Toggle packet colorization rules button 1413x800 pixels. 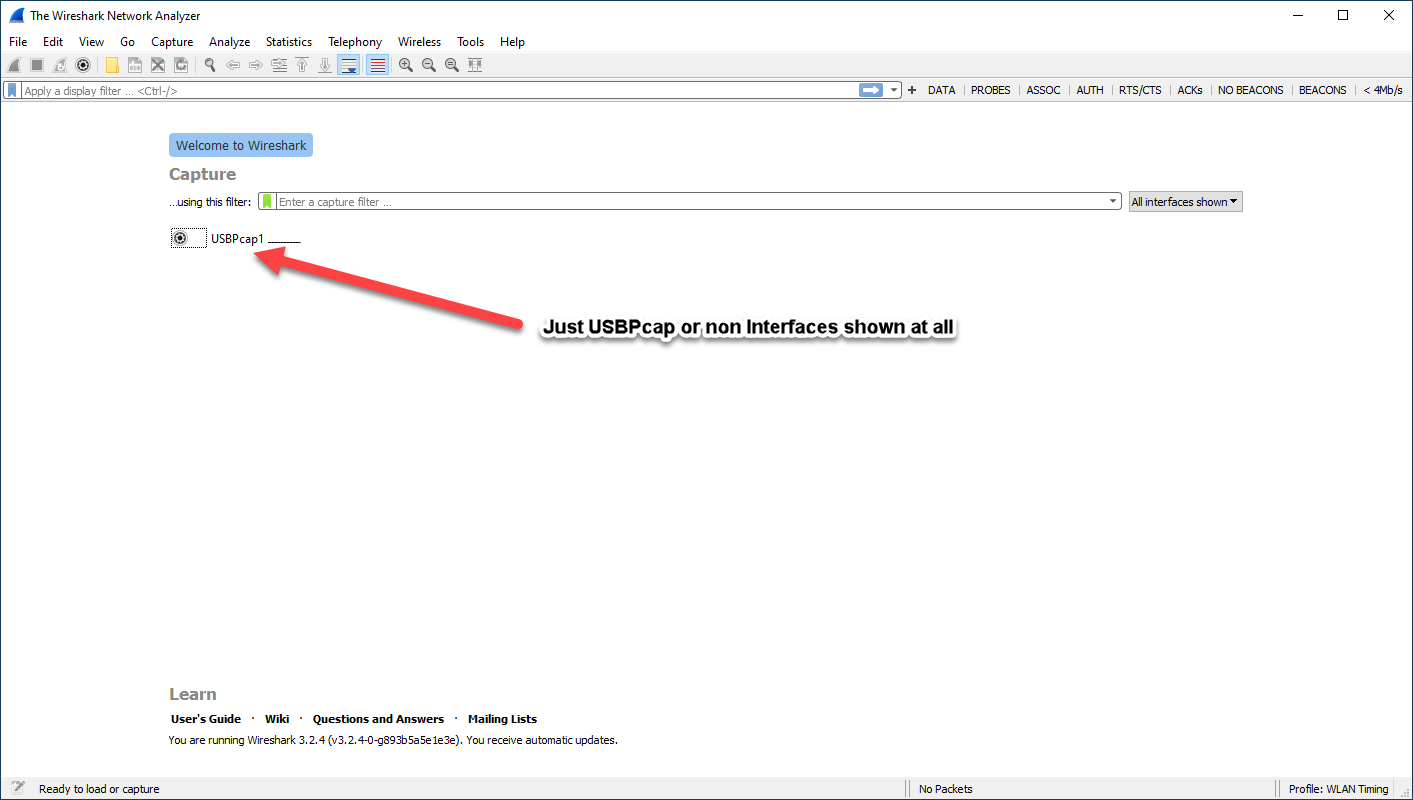(x=377, y=65)
